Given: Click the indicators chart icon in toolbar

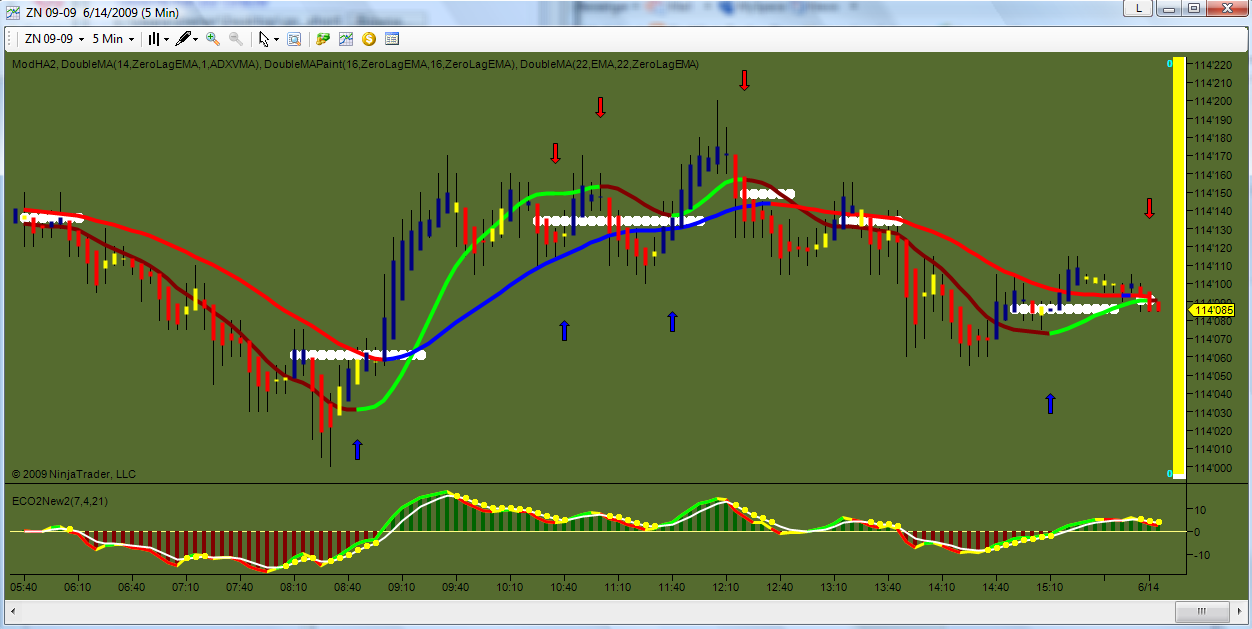Looking at the screenshot, I should coord(345,39).
